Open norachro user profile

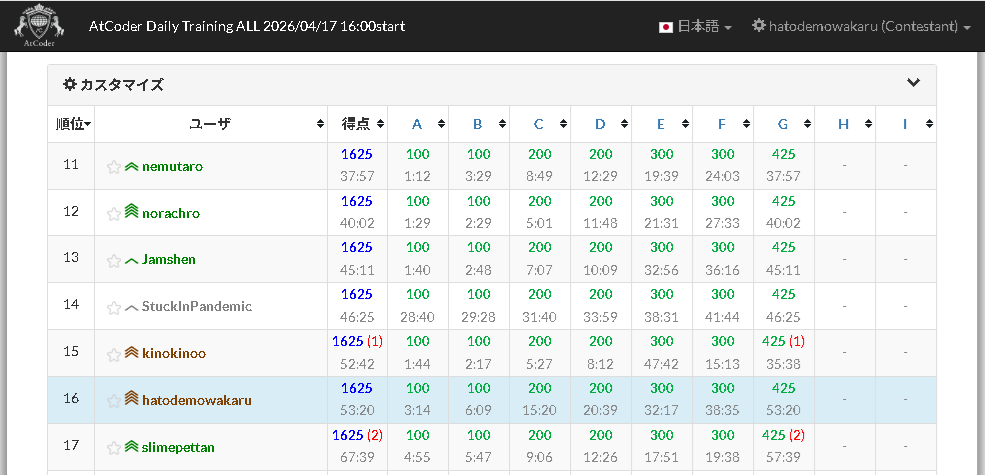[171, 214]
